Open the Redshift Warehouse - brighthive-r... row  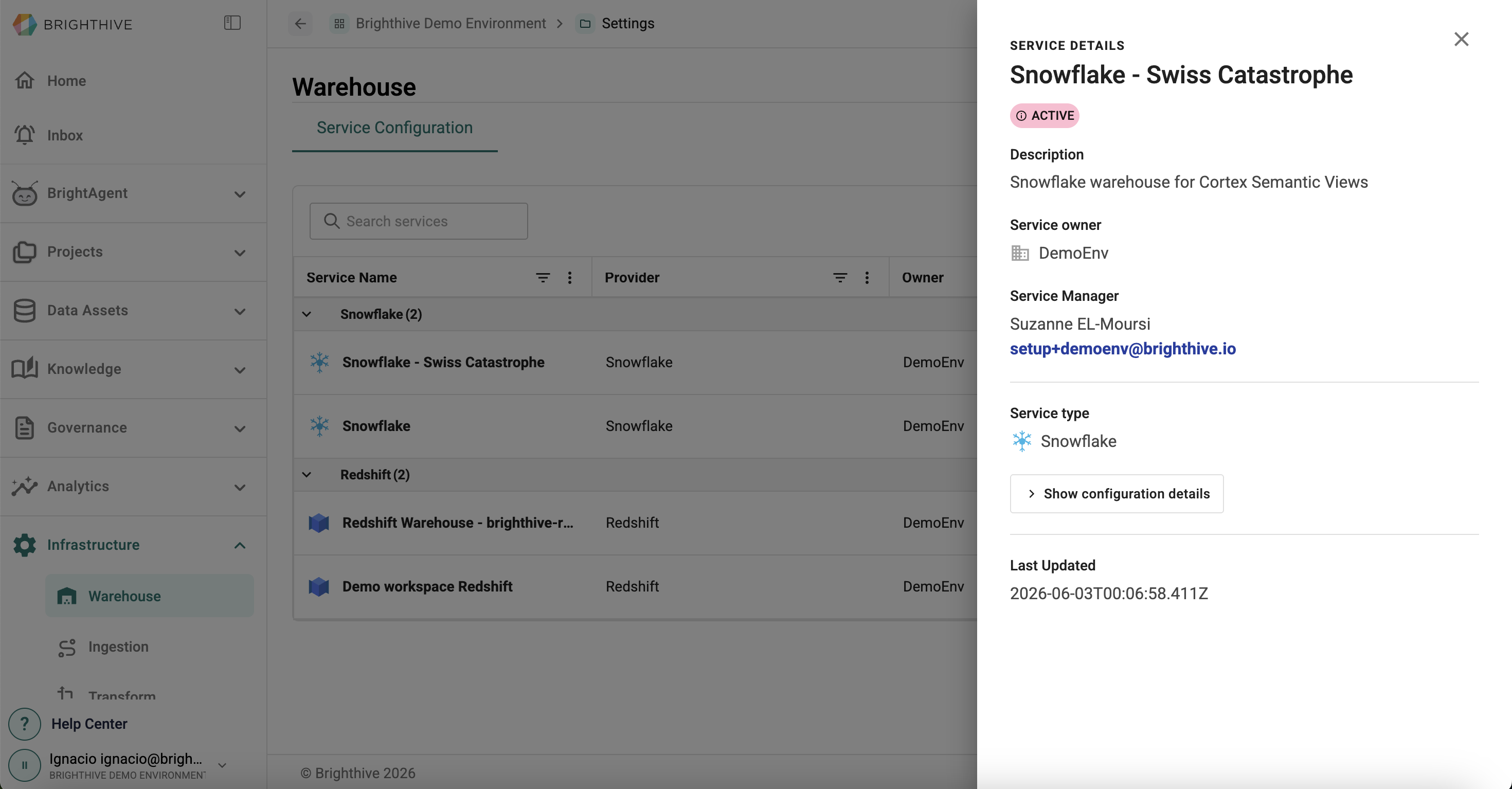point(635,523)
